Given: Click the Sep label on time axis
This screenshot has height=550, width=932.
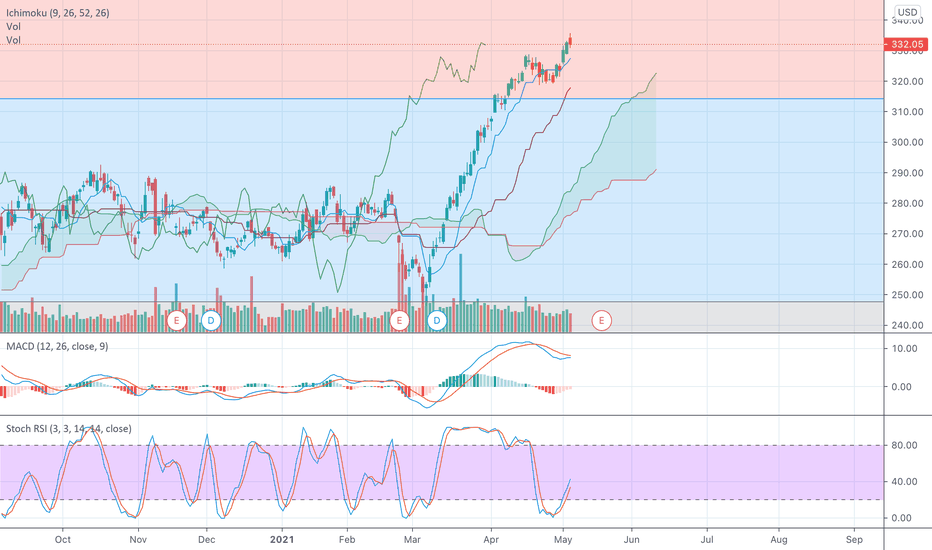Looking at the screenshot, I should click(x=854, y=539).
